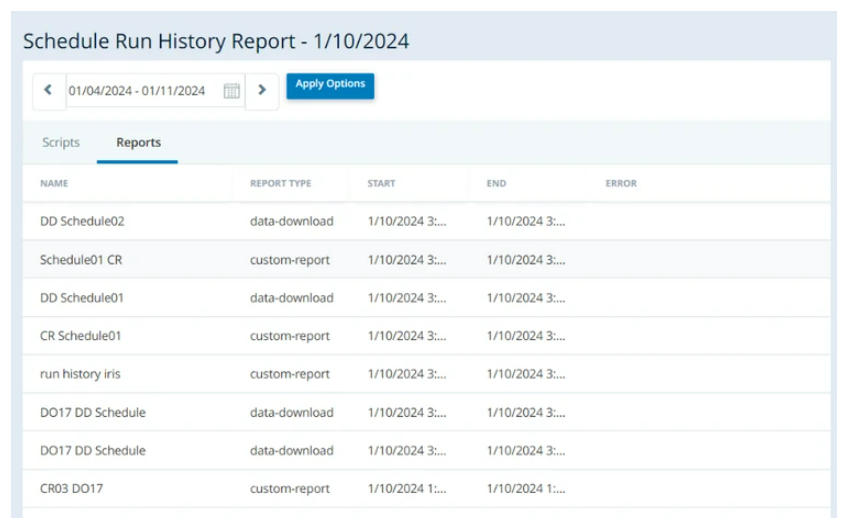Click custom-report type in Schedule01 CR row
The height and width of the screenshot is (530, 849).
290,260
